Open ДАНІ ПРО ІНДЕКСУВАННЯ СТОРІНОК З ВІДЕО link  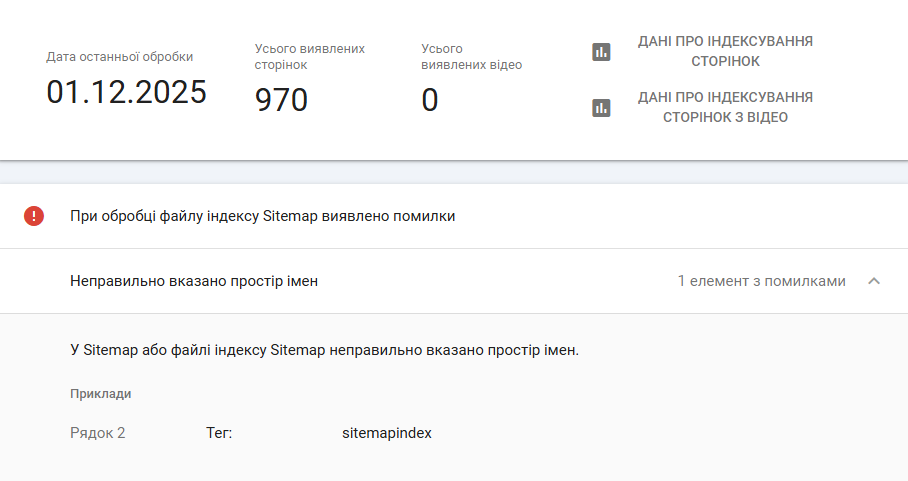click(725, 107)
